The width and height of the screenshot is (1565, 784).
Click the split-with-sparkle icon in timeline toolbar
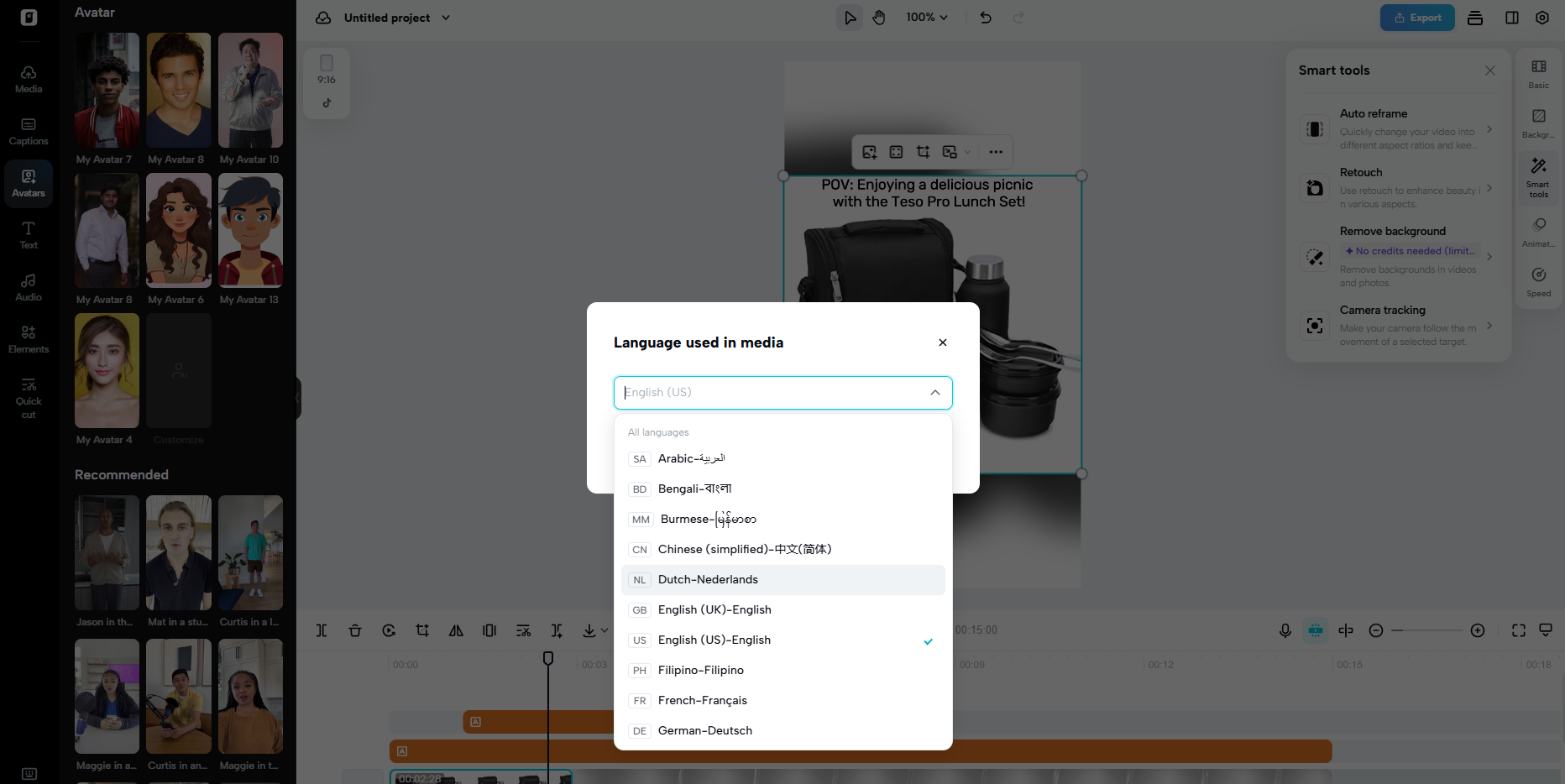557,630
